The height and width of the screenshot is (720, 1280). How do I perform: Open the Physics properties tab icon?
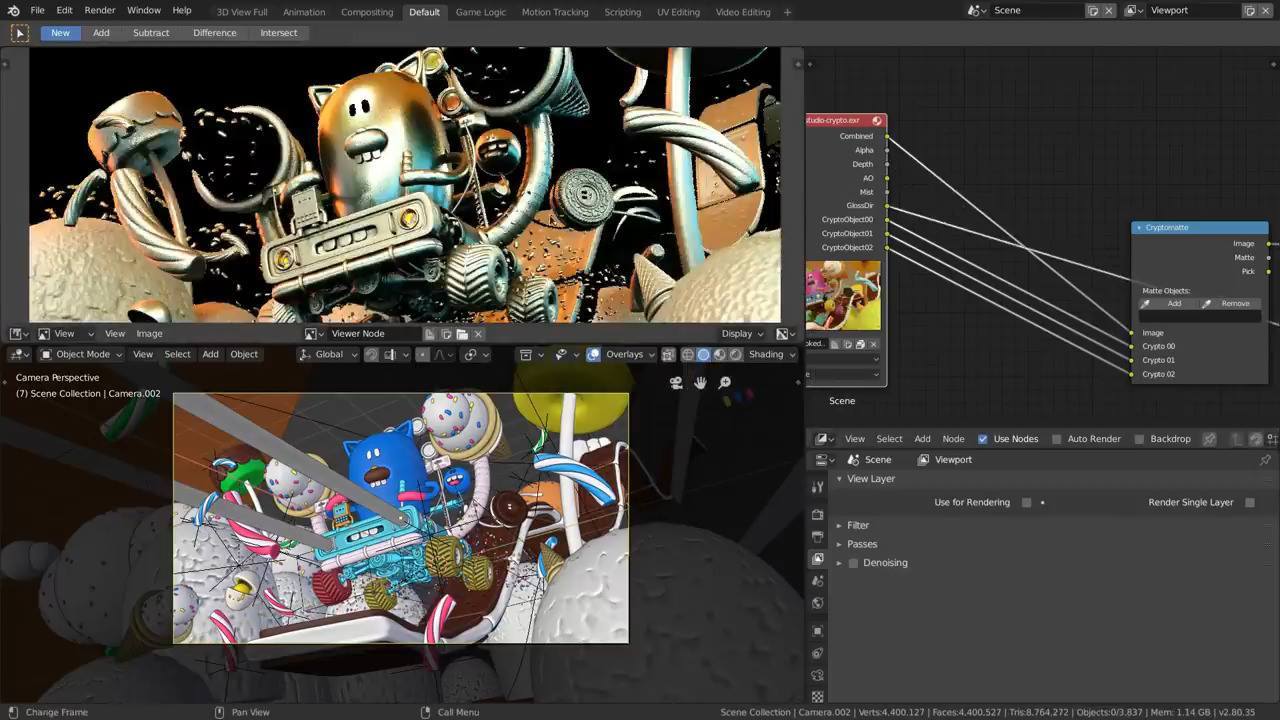click(x=817, y=653)
